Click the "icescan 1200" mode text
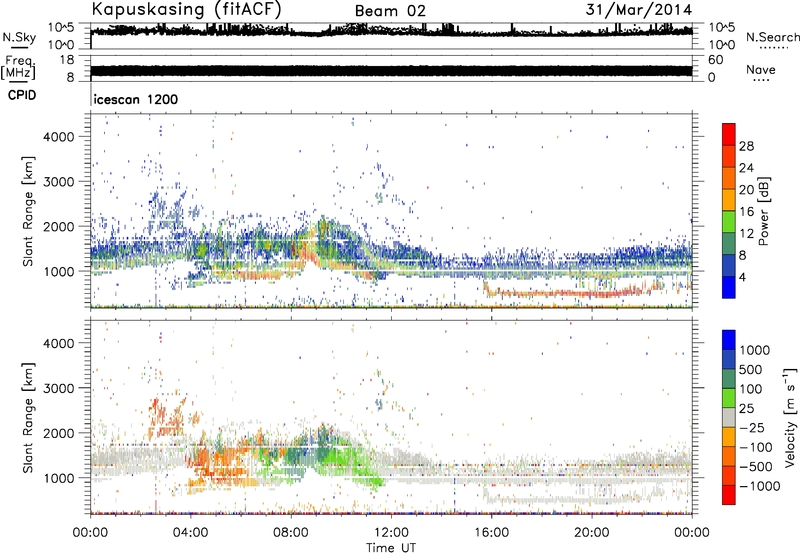The width and height of the screenshot is (800, 554). coord(136,99)
